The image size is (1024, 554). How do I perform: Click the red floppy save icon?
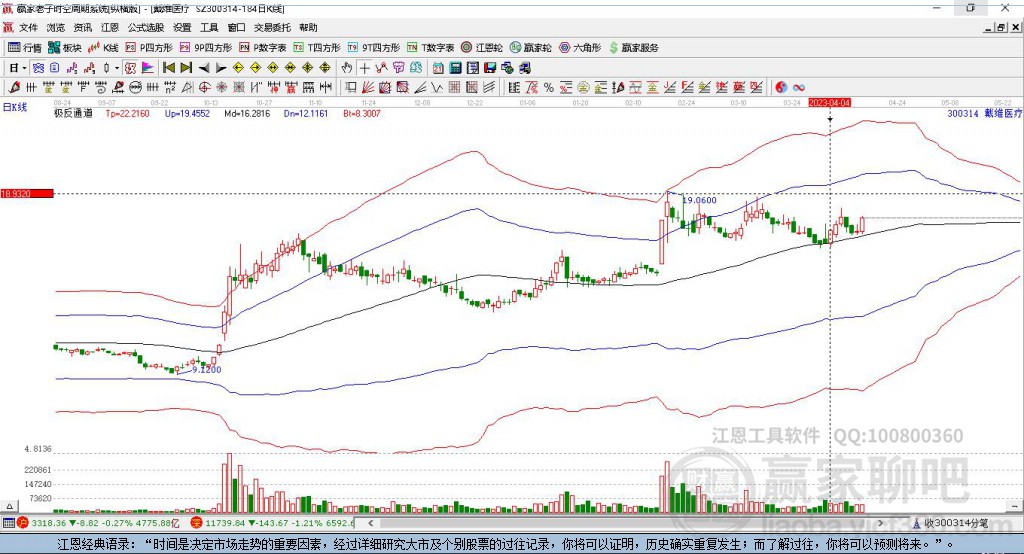pyautogui.click(x=490, y=68)
